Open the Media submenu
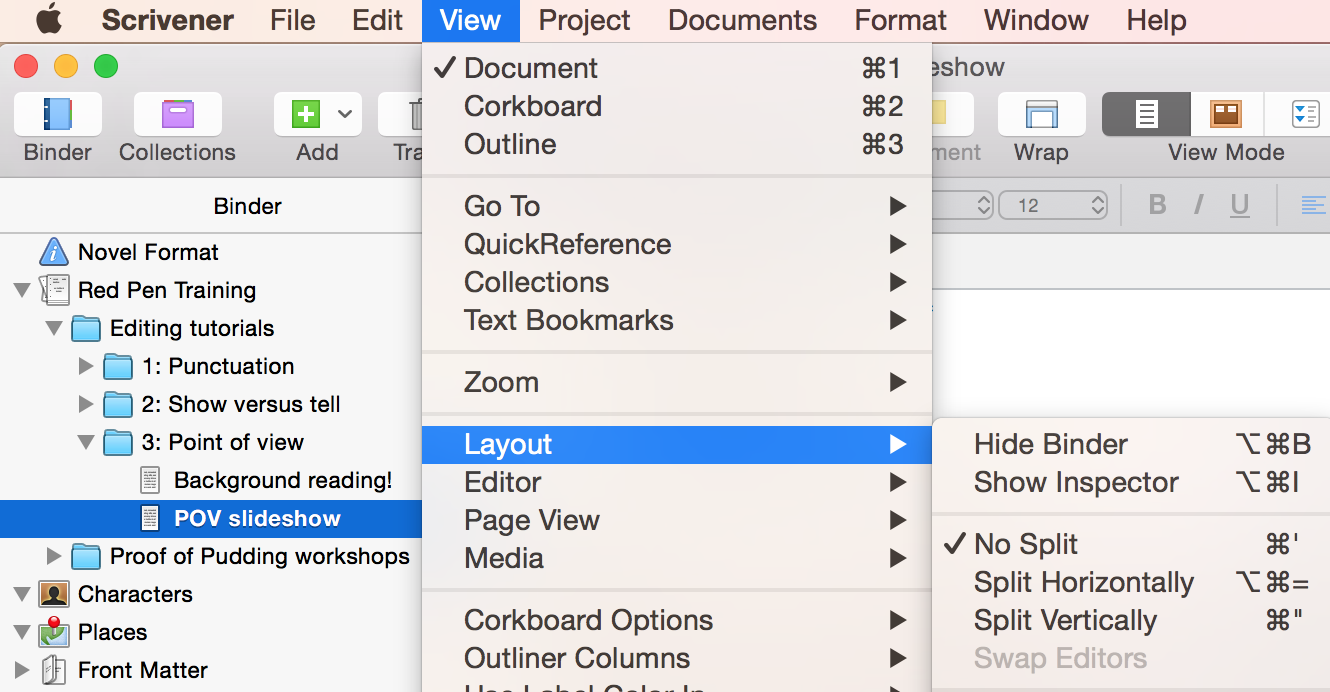1330x692 pixels. click(677, 558)
